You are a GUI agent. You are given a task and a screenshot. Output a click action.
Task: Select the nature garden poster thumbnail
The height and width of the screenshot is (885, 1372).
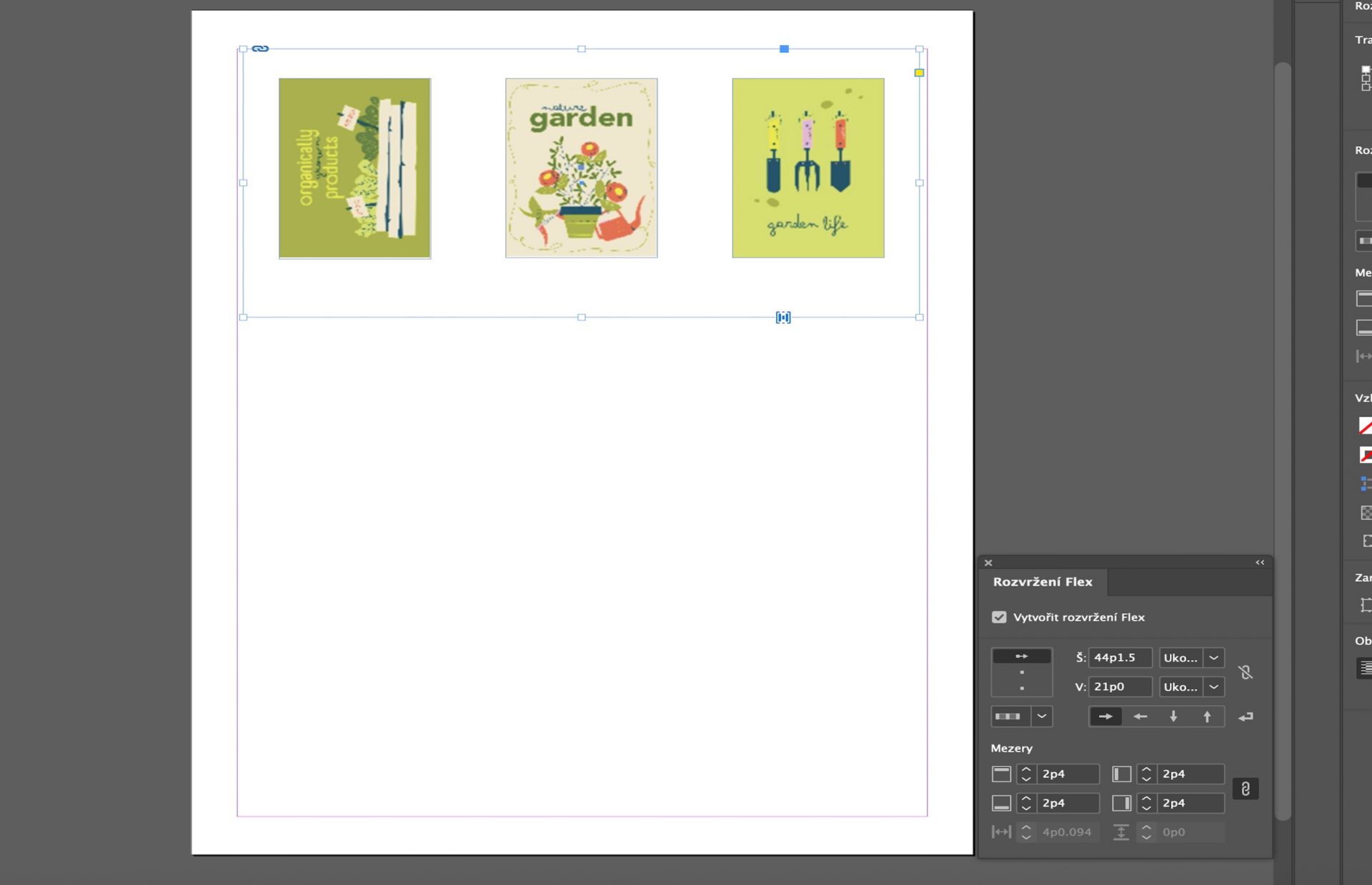tap(581, 168)
